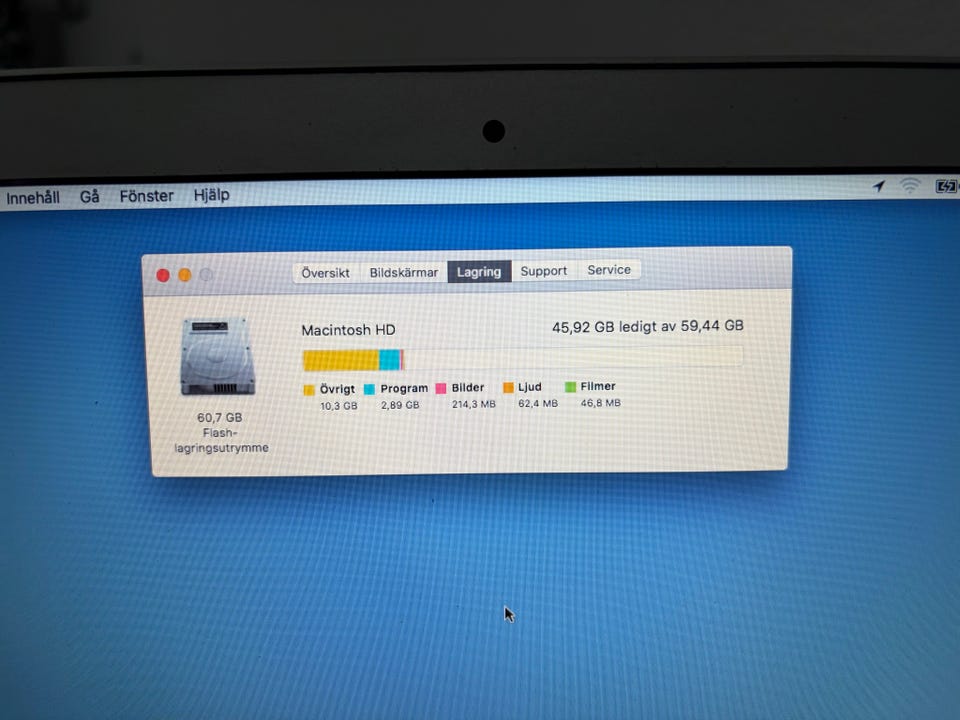Click the '10,3 GB' Övrigt size value
Image resolution: width=960 pixels, height=720 pixels.
coord(339,406)
